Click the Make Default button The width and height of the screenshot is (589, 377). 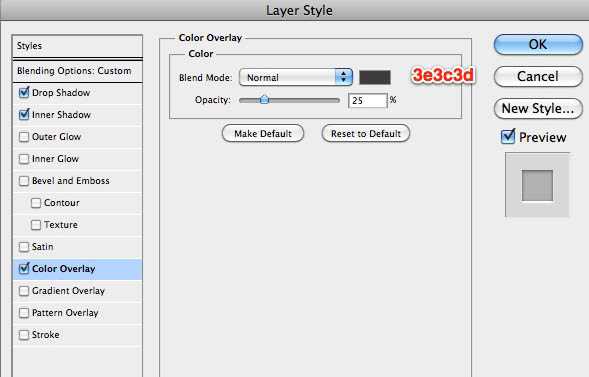coord(263,134)
